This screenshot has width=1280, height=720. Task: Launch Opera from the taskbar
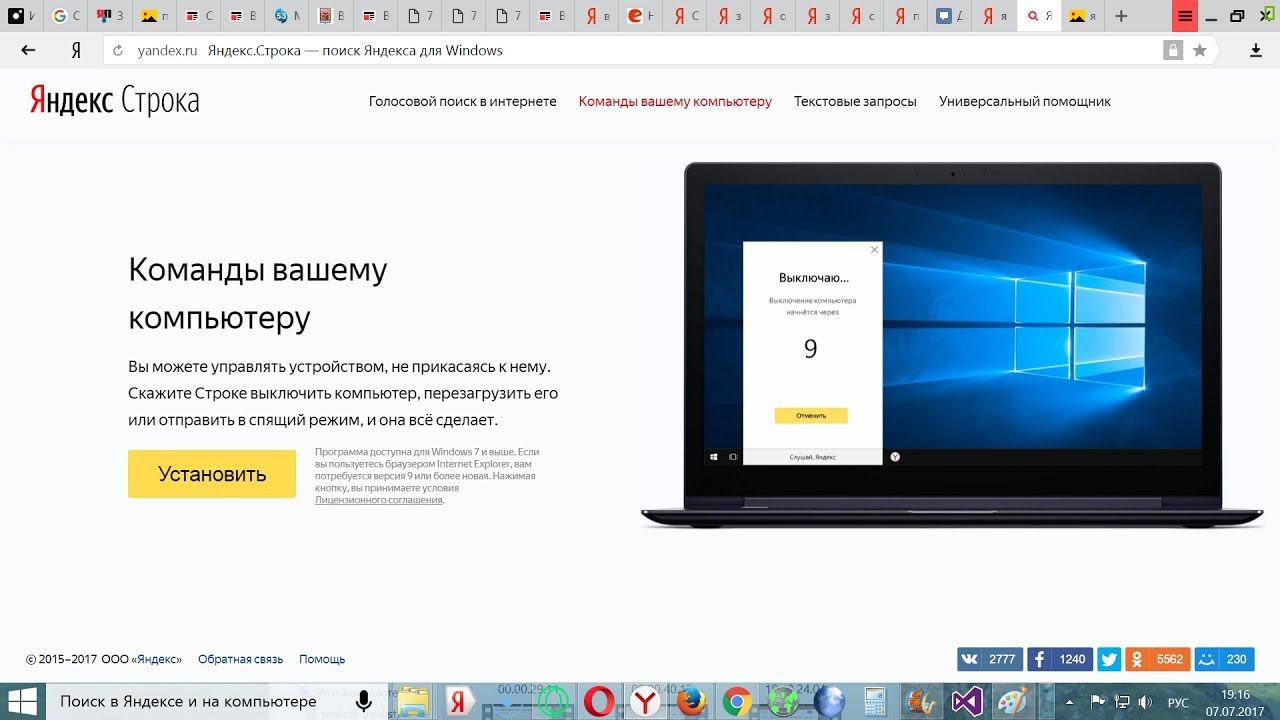pyautogui.click(x=599, y=701)
